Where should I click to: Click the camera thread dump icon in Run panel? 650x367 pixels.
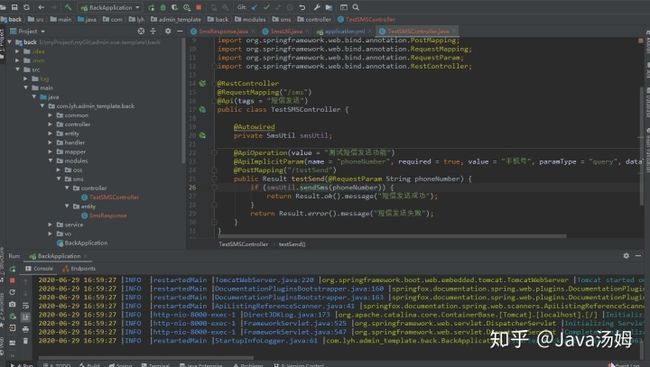(x=12, y=304)
